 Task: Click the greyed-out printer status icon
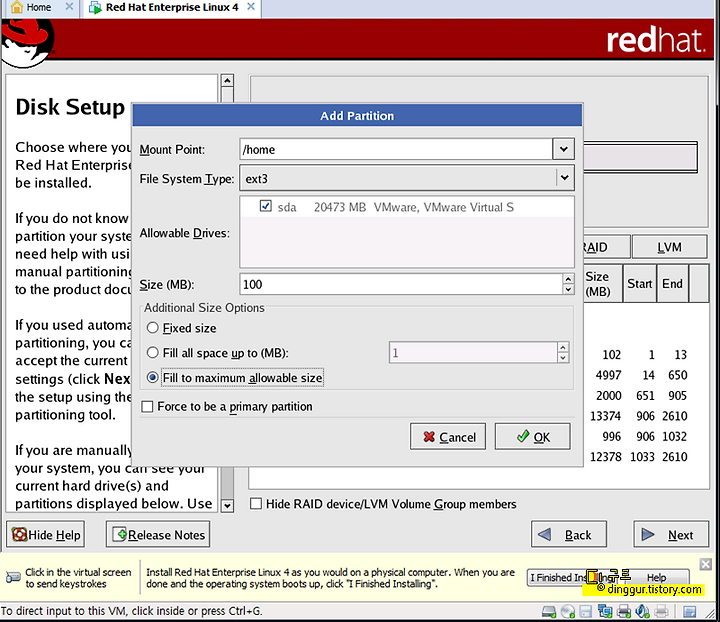[661, 611]
